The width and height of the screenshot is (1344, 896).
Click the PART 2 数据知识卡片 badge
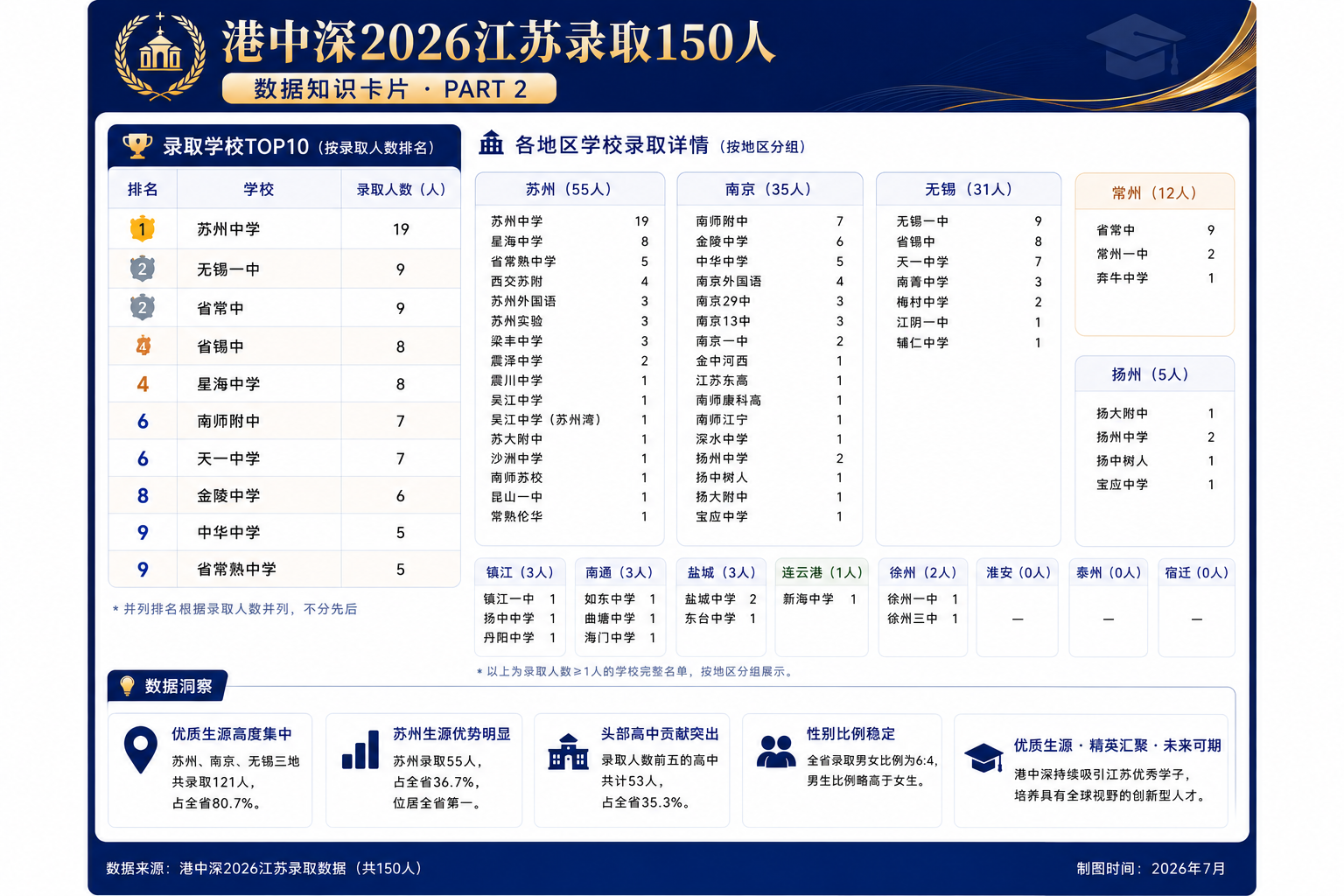[389, 89]
